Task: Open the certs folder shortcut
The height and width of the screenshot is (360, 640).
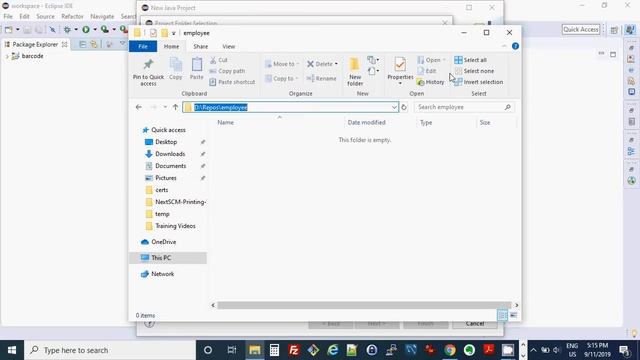Action: 162,190
